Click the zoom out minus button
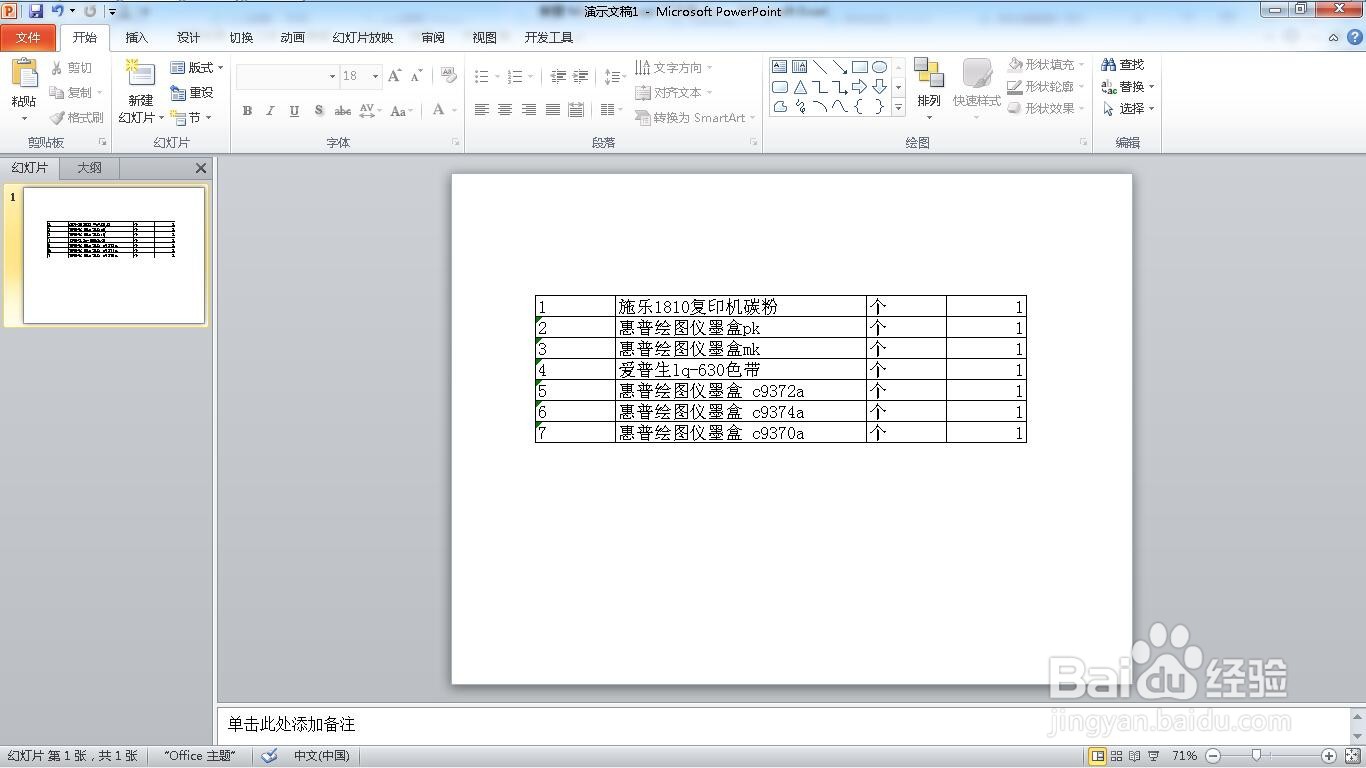The height and width of the screenshot is (768, 1366). 1213,756
